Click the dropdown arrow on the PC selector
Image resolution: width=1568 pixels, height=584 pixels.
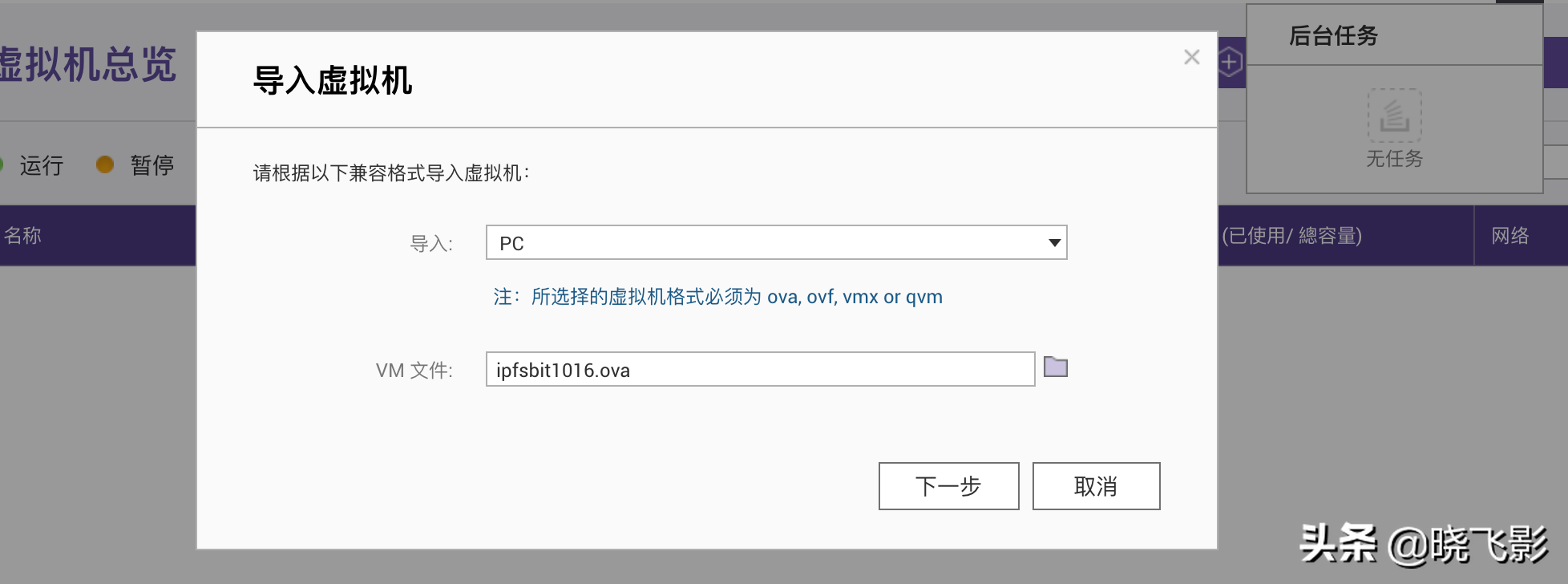[x=1054, y=243]
